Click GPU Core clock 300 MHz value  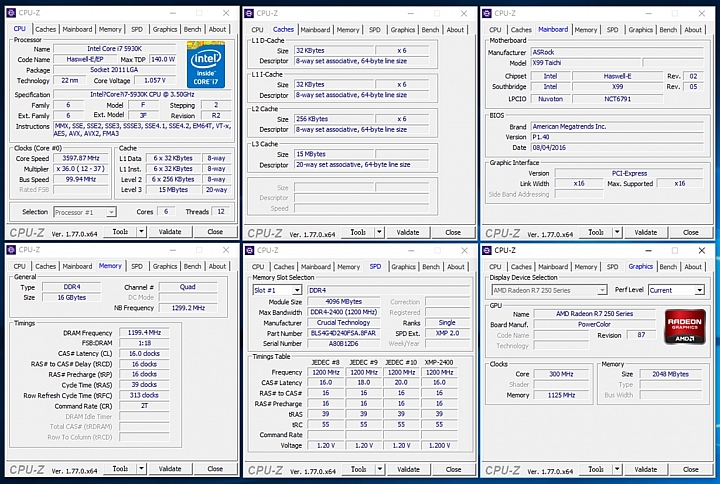[561, 374]
